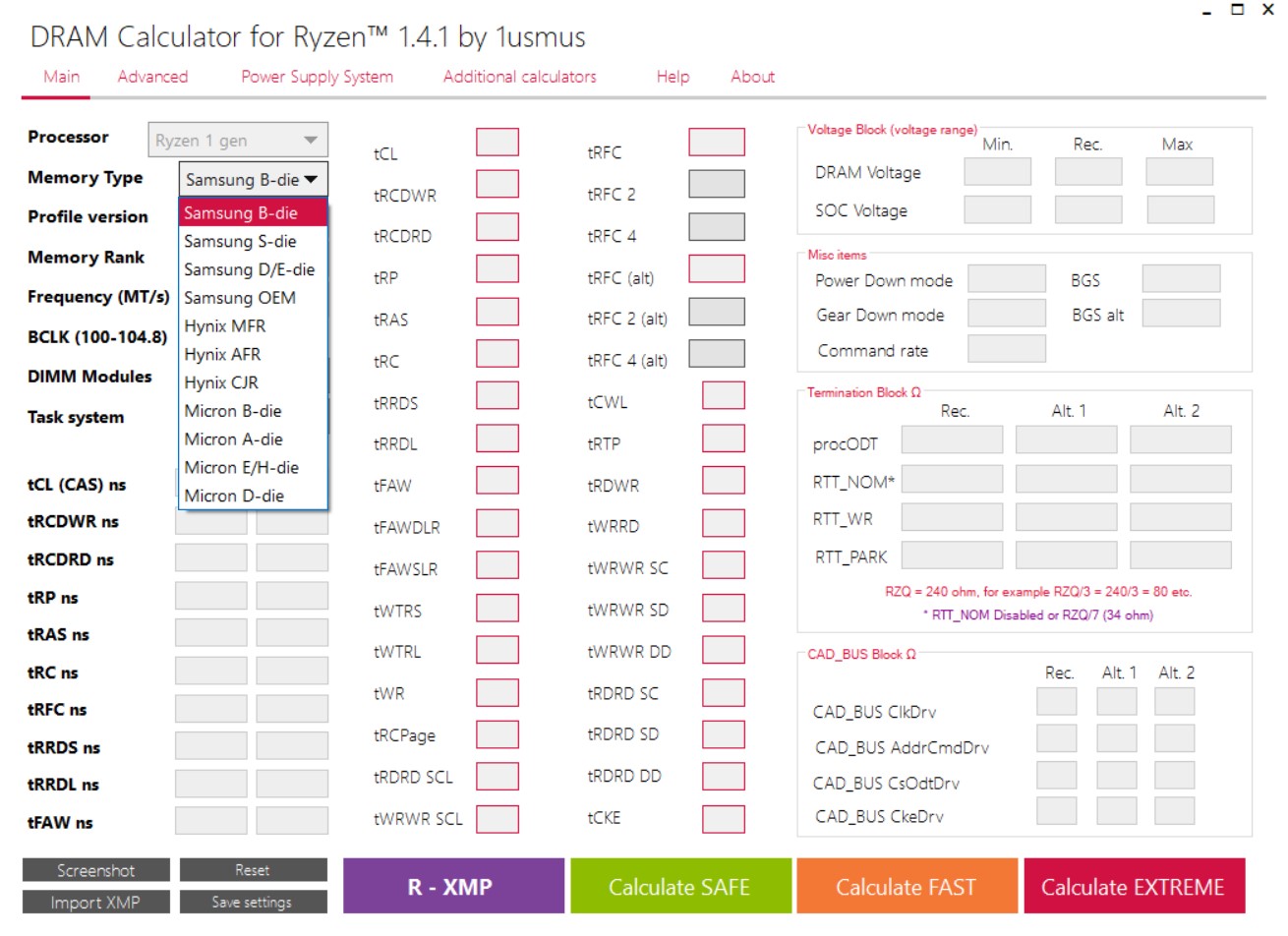
Task: Pick Hynix CJR memory type
Action: pyautogui.click(x=253, y=383)
